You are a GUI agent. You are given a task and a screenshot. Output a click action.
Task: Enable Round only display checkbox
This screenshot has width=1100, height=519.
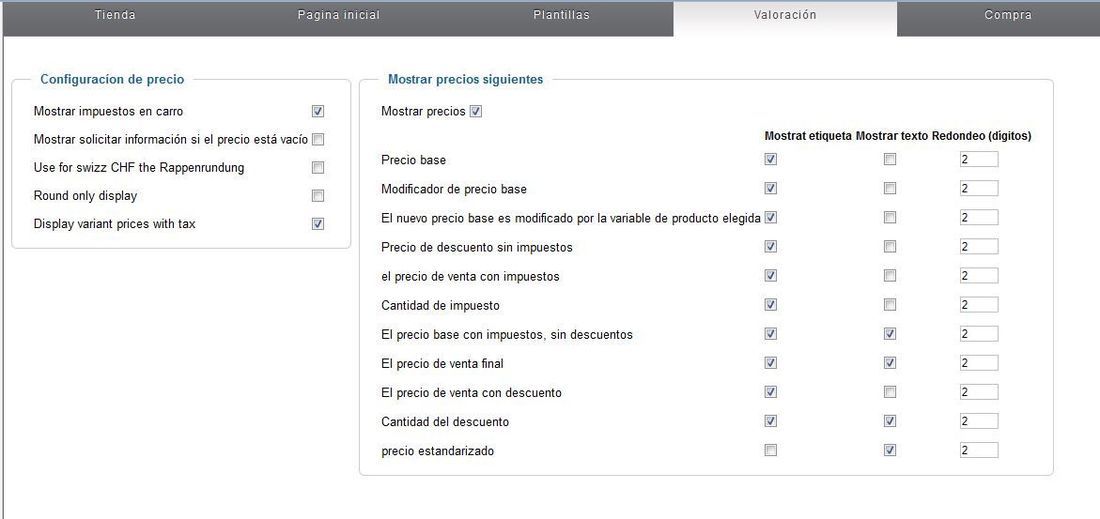point(318,196)
